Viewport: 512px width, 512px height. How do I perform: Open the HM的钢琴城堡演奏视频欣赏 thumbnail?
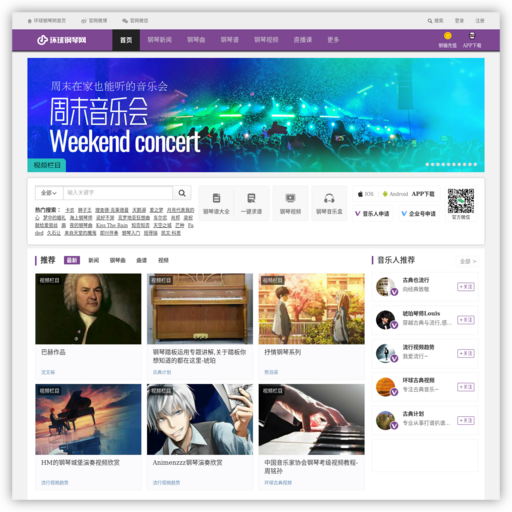point(88,419)
